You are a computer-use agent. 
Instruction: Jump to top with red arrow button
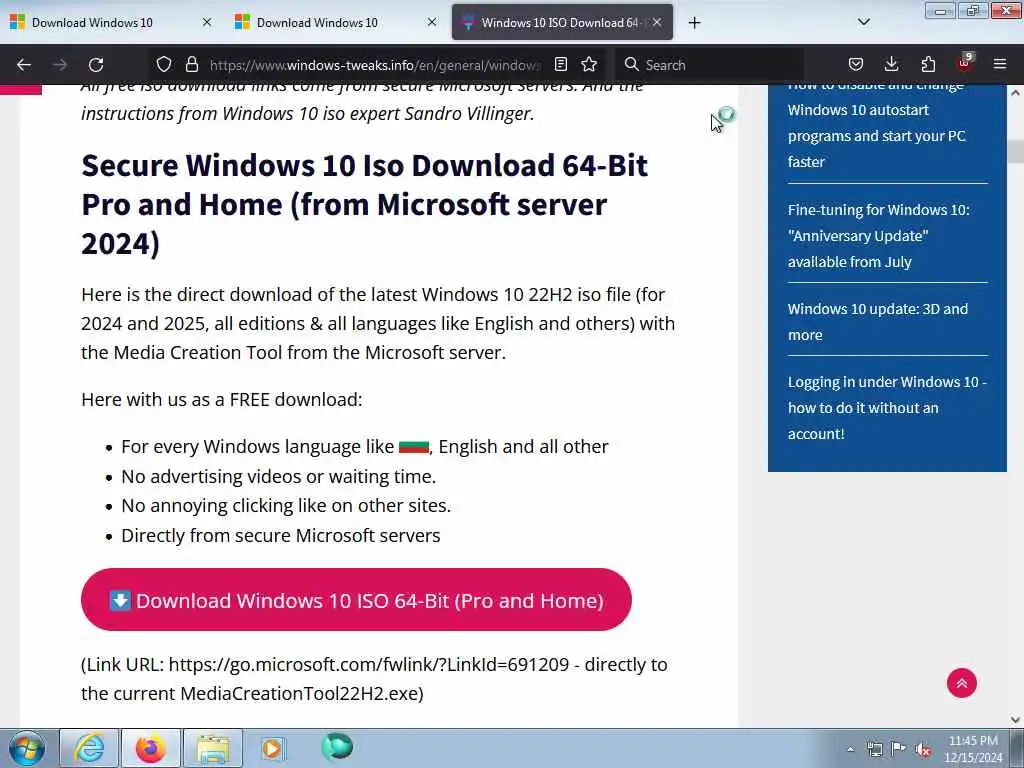pyautogui.click(x=961, y=683)
